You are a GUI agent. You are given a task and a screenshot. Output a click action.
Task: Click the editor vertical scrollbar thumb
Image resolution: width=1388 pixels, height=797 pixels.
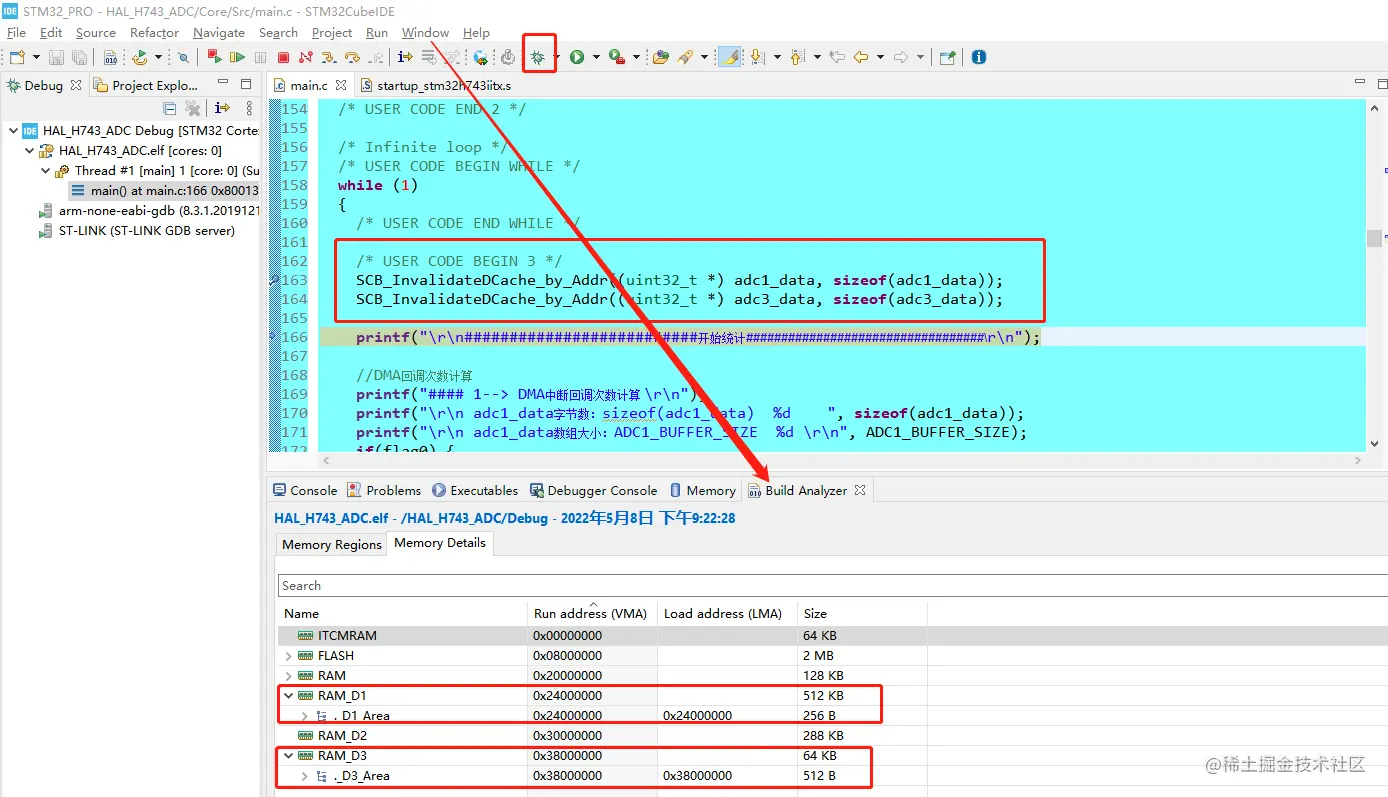tap(1375, 238)
